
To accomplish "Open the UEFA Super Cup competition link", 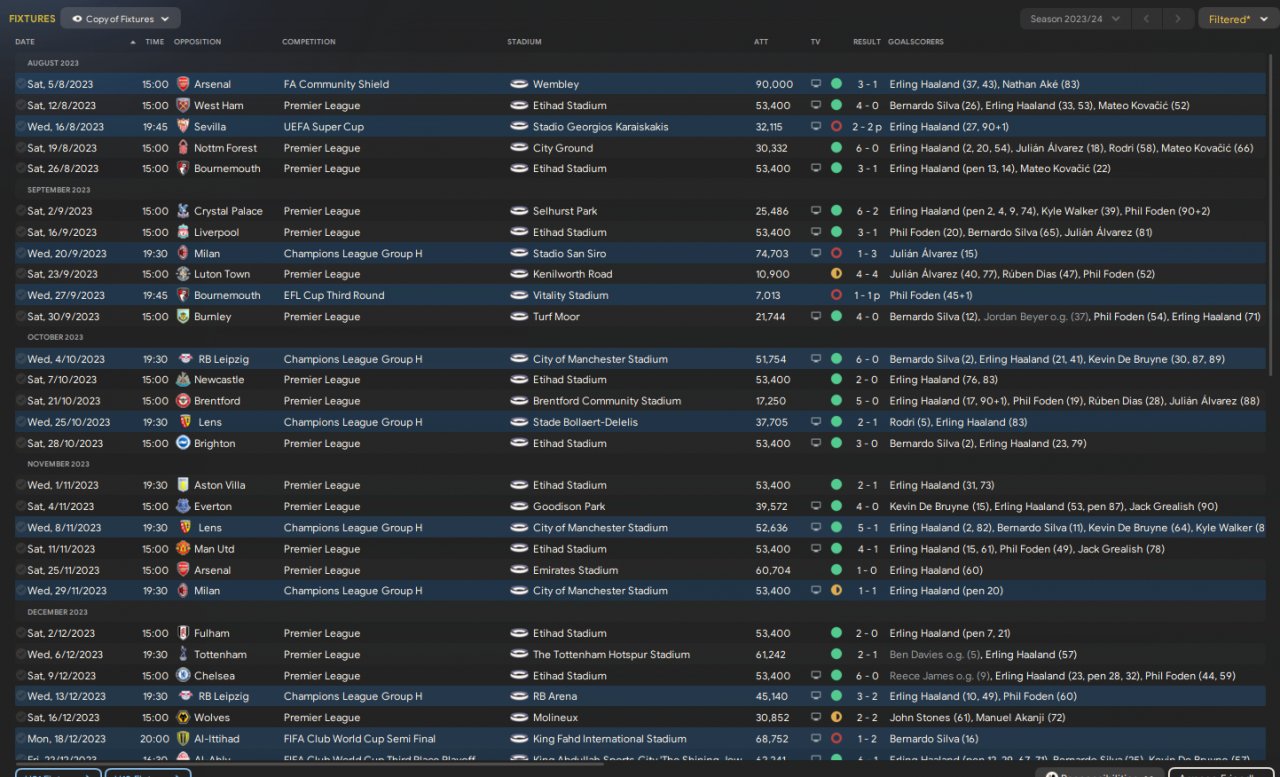I will [324, 127].
